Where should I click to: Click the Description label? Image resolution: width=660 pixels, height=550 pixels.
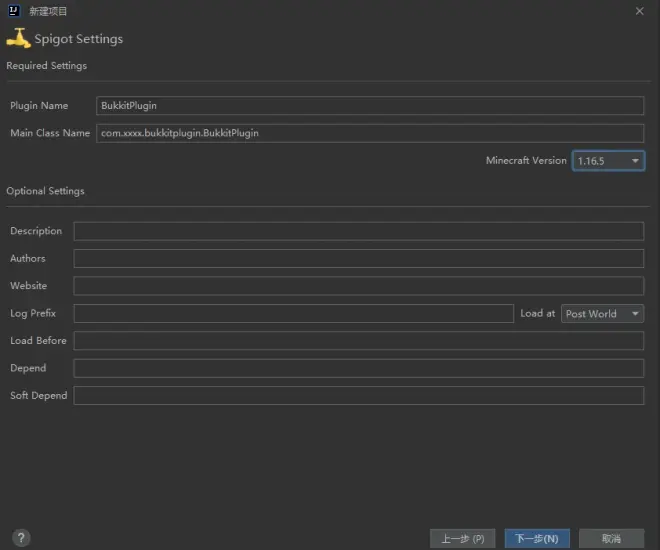pos(36,231)
